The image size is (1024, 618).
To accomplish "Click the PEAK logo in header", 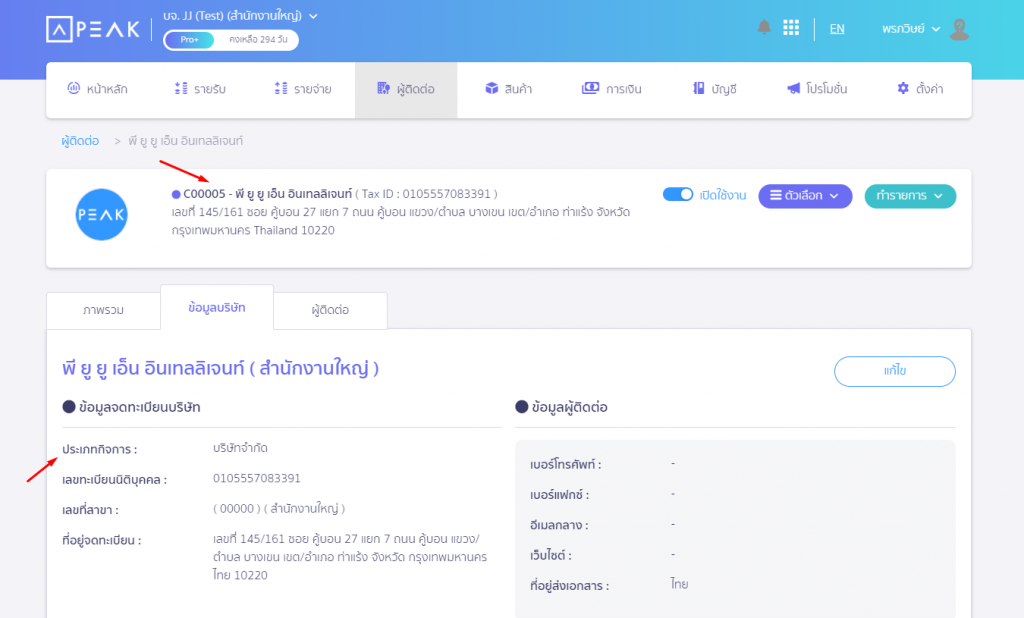I will click(x=93, y=29).
